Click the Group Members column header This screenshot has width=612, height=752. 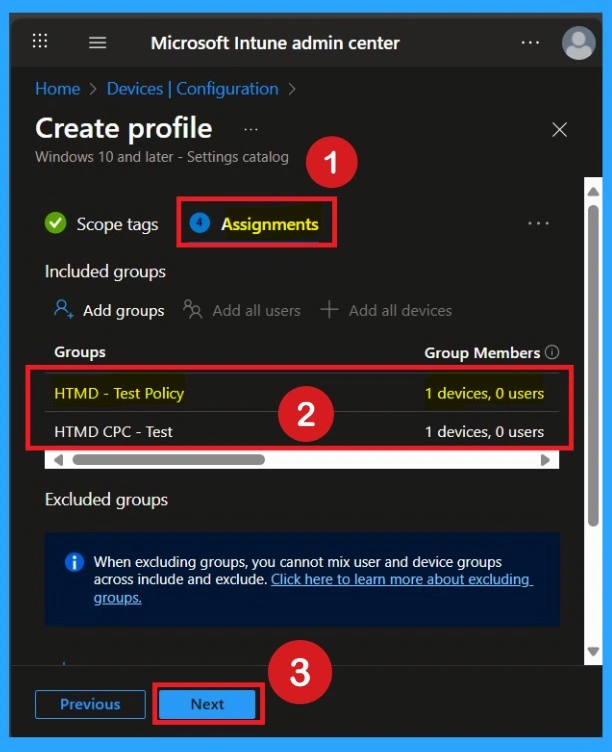[482, 353]
